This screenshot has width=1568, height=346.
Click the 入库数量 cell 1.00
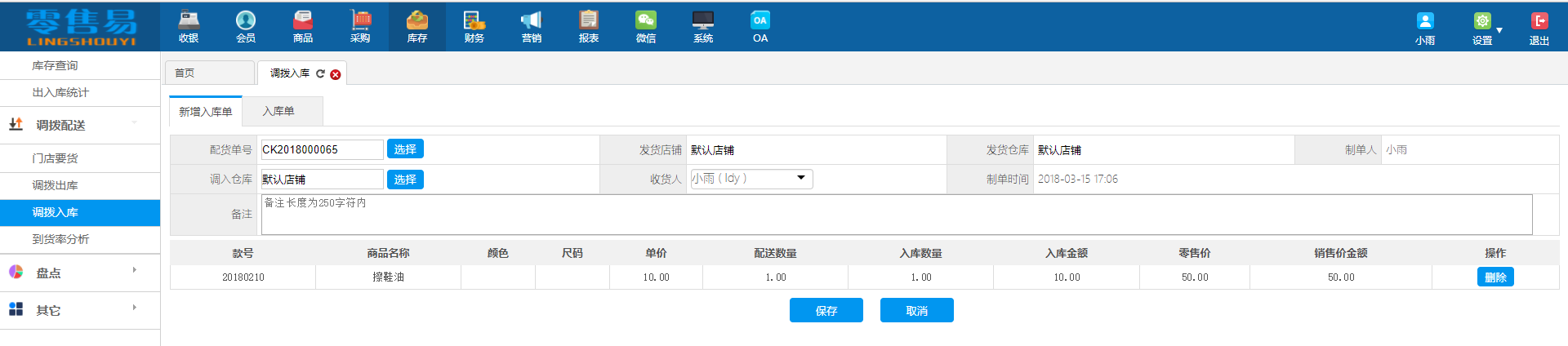(921, 277)
